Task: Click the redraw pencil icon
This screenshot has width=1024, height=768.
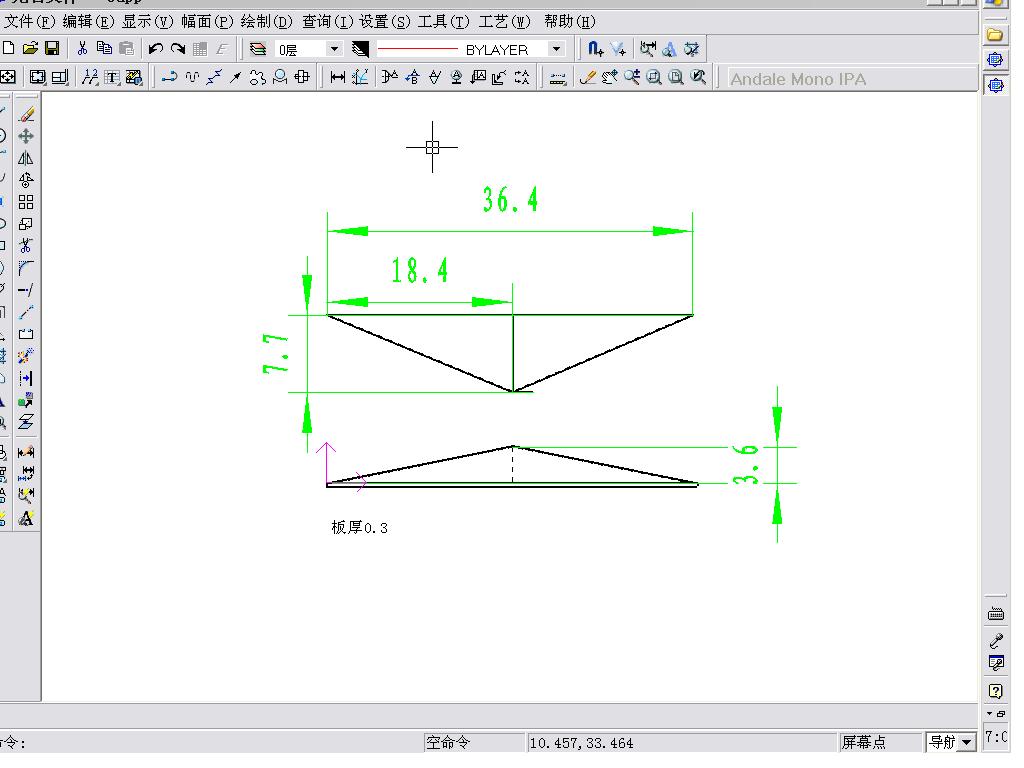Action: [x=587, y=78]
